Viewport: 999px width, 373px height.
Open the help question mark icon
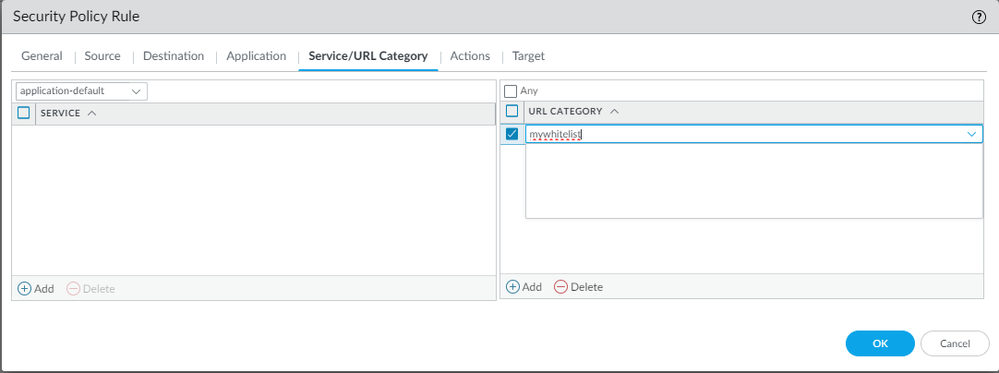979,17
